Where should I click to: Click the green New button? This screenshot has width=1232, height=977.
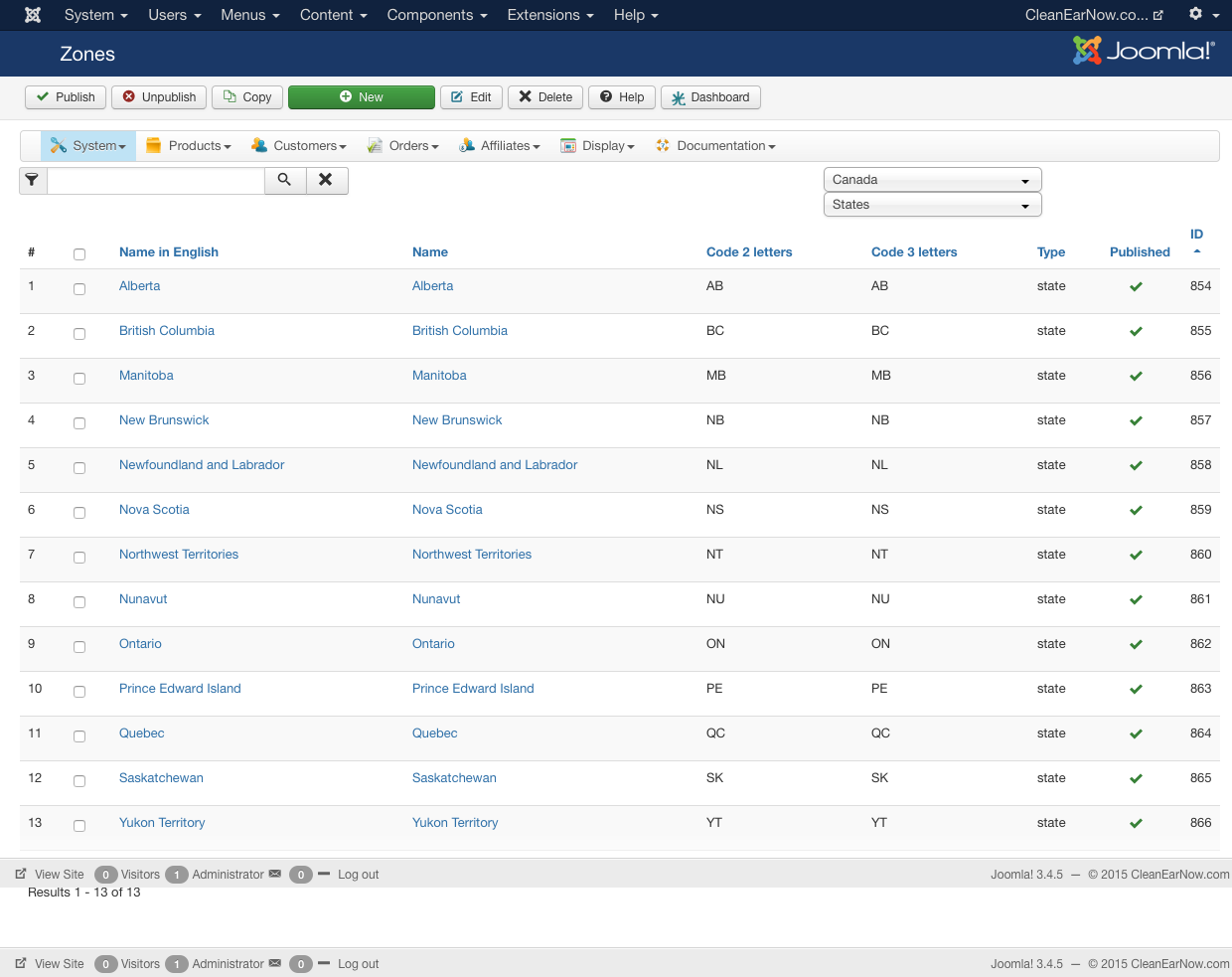point(362,97)
